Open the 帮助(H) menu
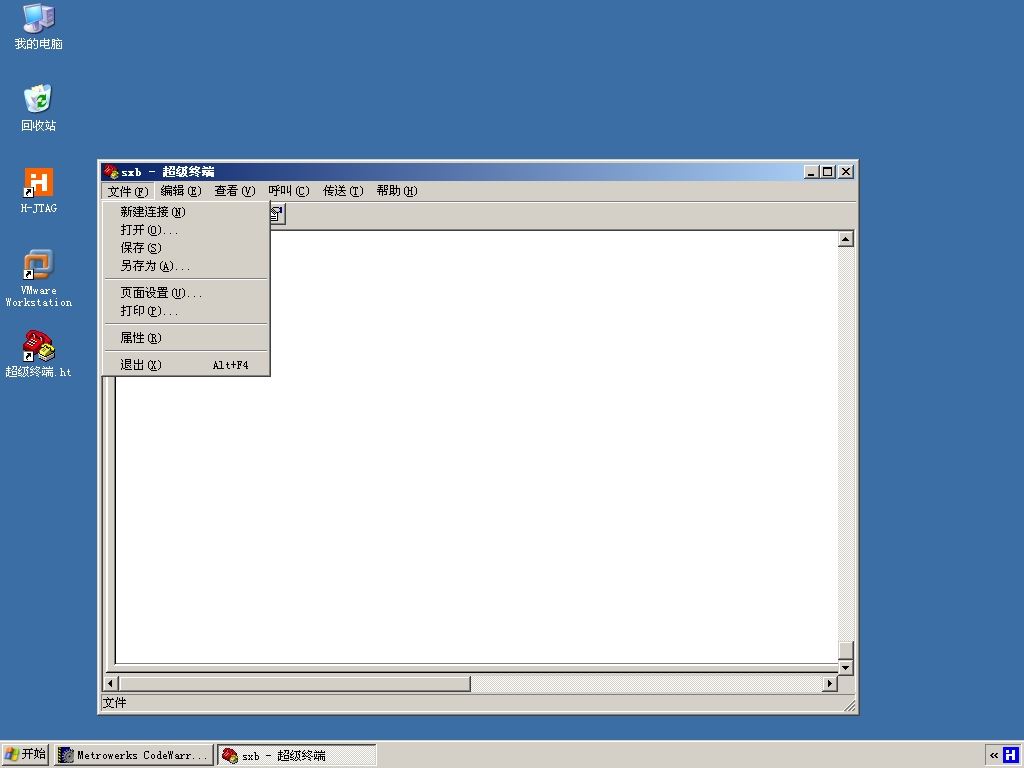The height and width of the screenshot is (768, 1024). coord(396,191)
